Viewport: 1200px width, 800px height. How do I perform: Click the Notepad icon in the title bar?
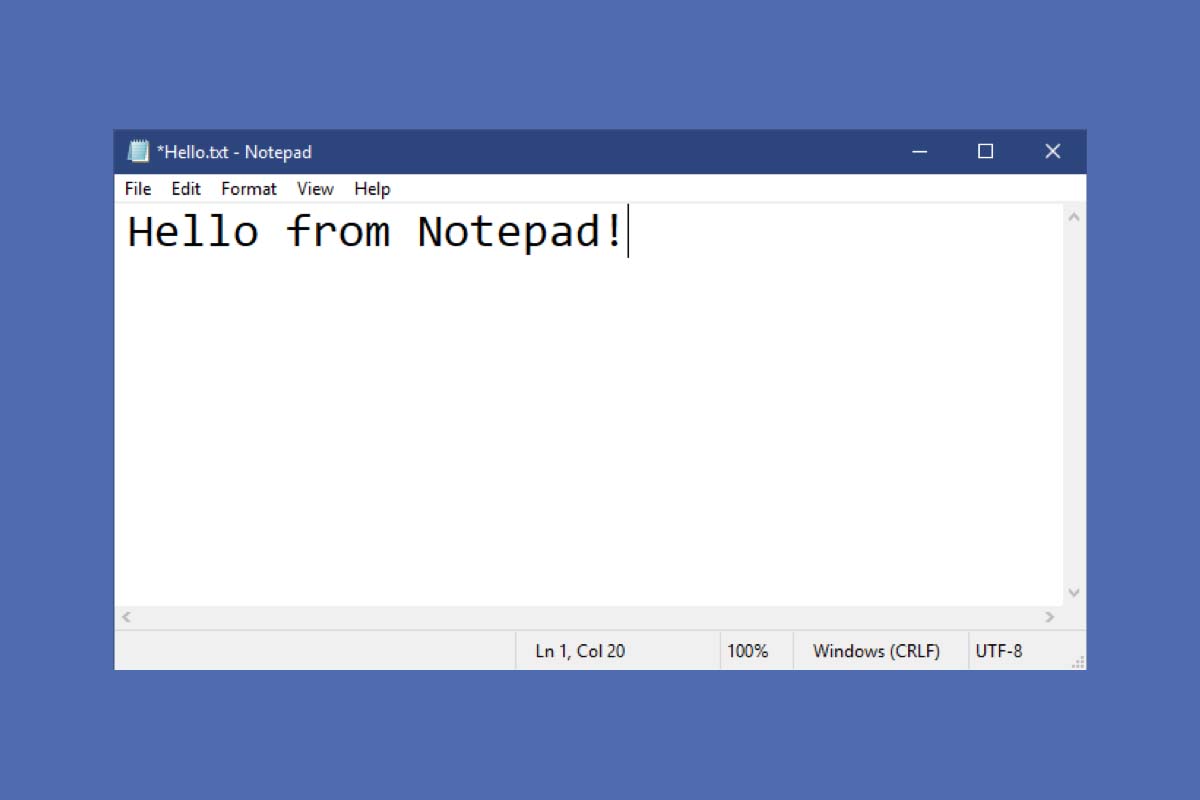138,152
